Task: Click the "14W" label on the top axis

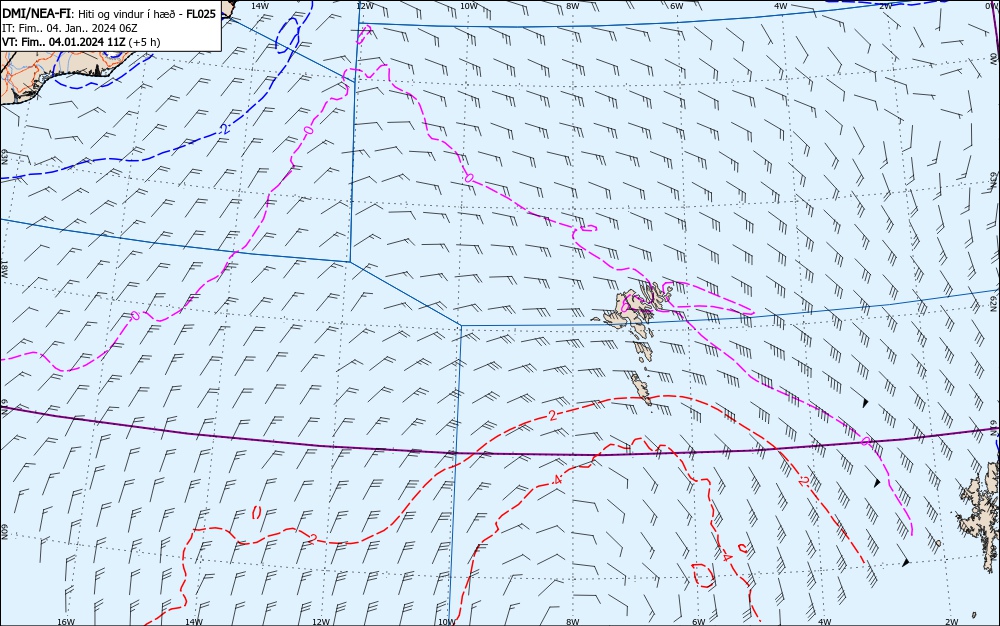Action: 260,5
